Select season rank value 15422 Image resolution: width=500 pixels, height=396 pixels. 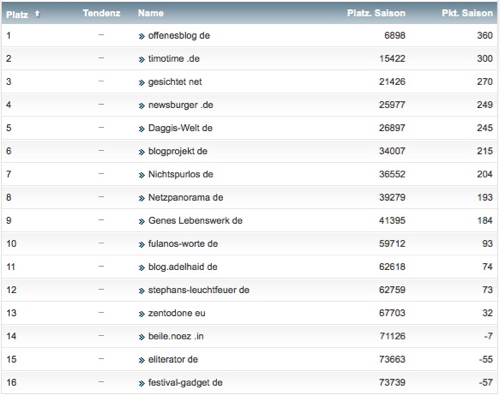pos(392,59)
